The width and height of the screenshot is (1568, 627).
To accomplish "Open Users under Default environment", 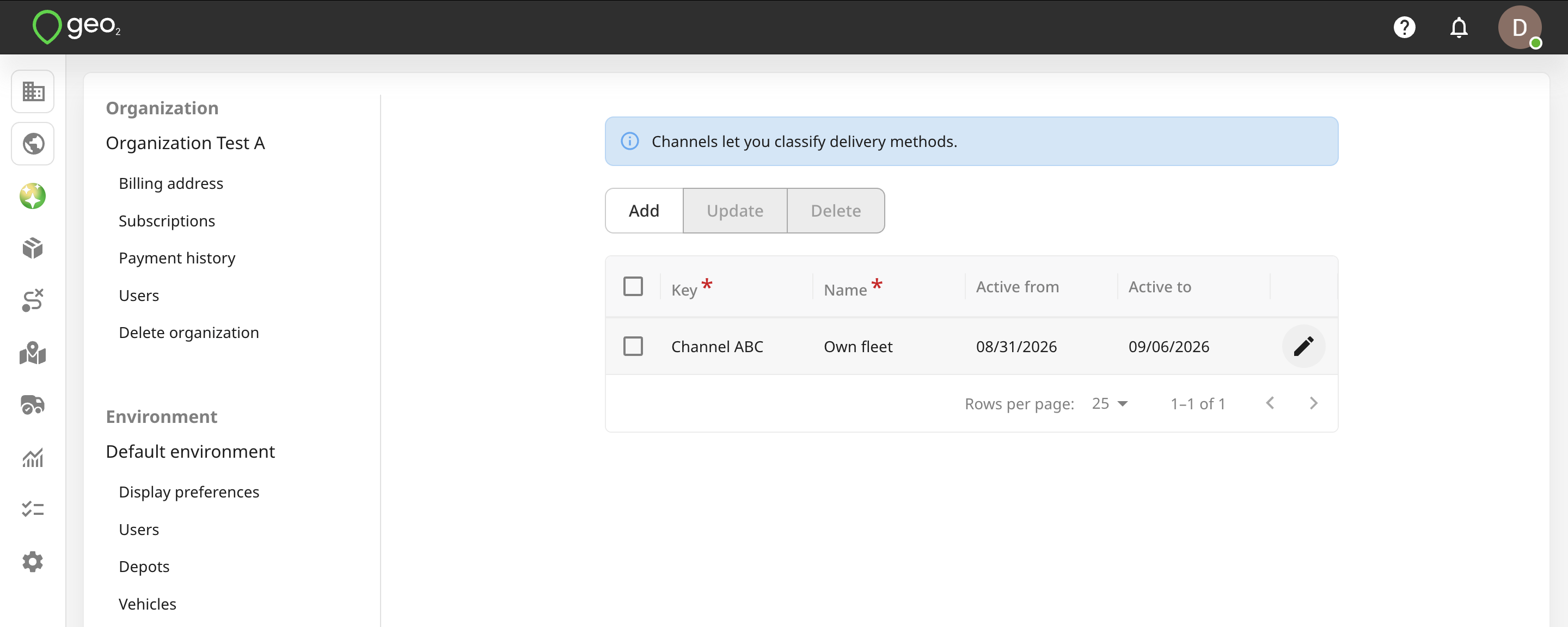I will [x=139, y=530].
